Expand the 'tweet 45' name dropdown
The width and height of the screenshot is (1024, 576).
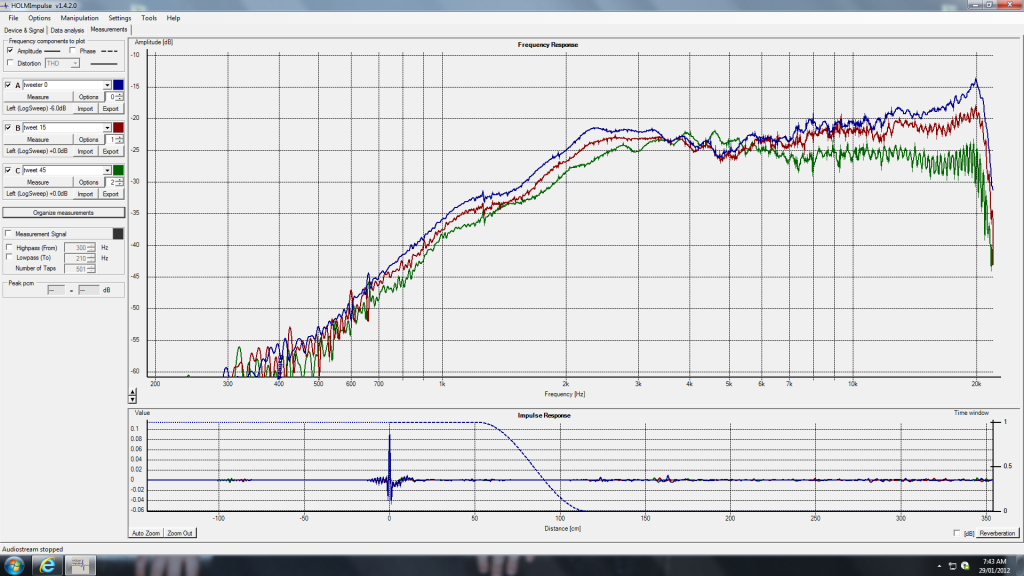[107, 170]
